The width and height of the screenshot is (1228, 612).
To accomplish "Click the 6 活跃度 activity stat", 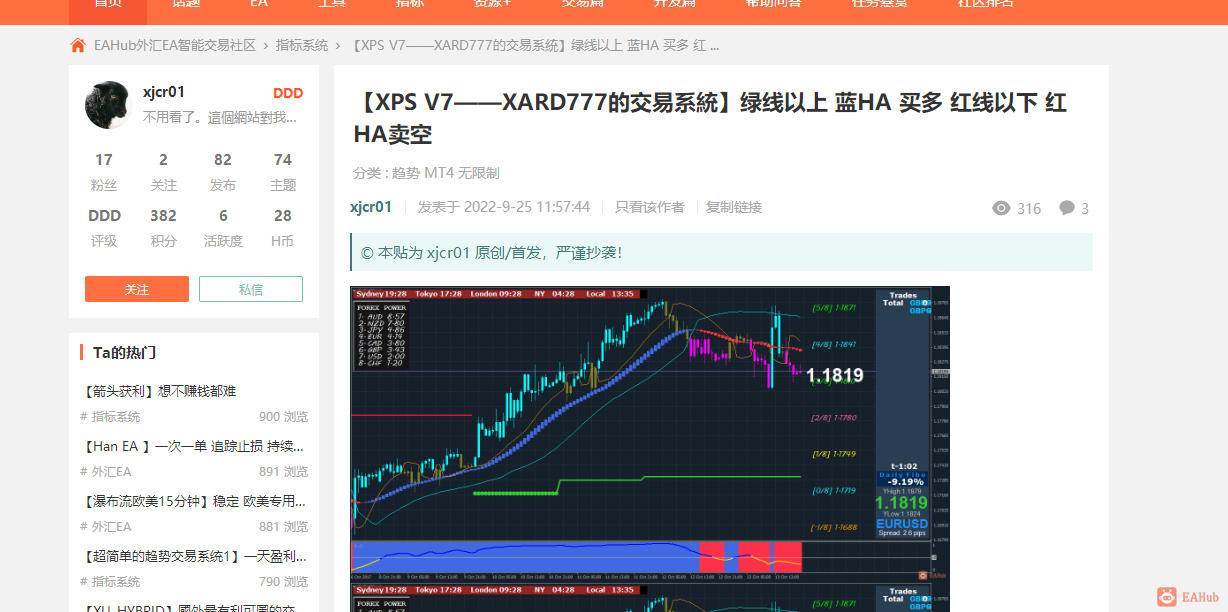I will pyautogui.click(x=223, y=228).
